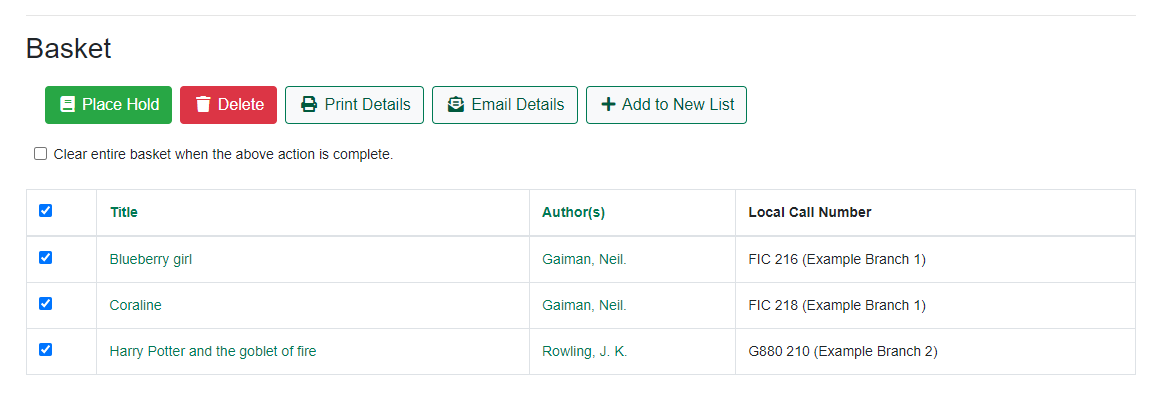Click Gaiman, Neil. author link for Coraline
This screenshot has width=1154, height=401.
584,305
